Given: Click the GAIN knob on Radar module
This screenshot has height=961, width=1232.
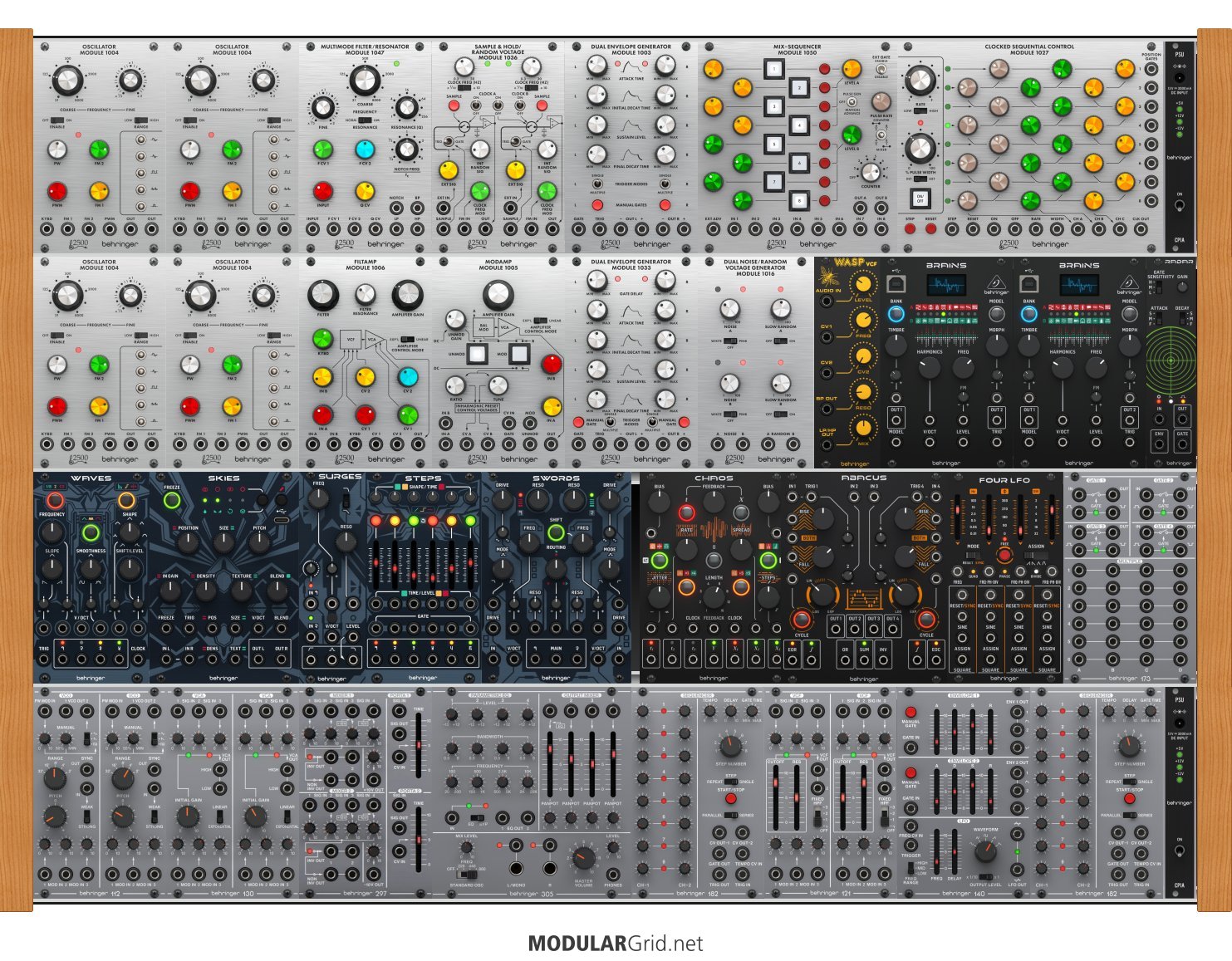Looking at the screenshot, I should tap(1181, 288).
